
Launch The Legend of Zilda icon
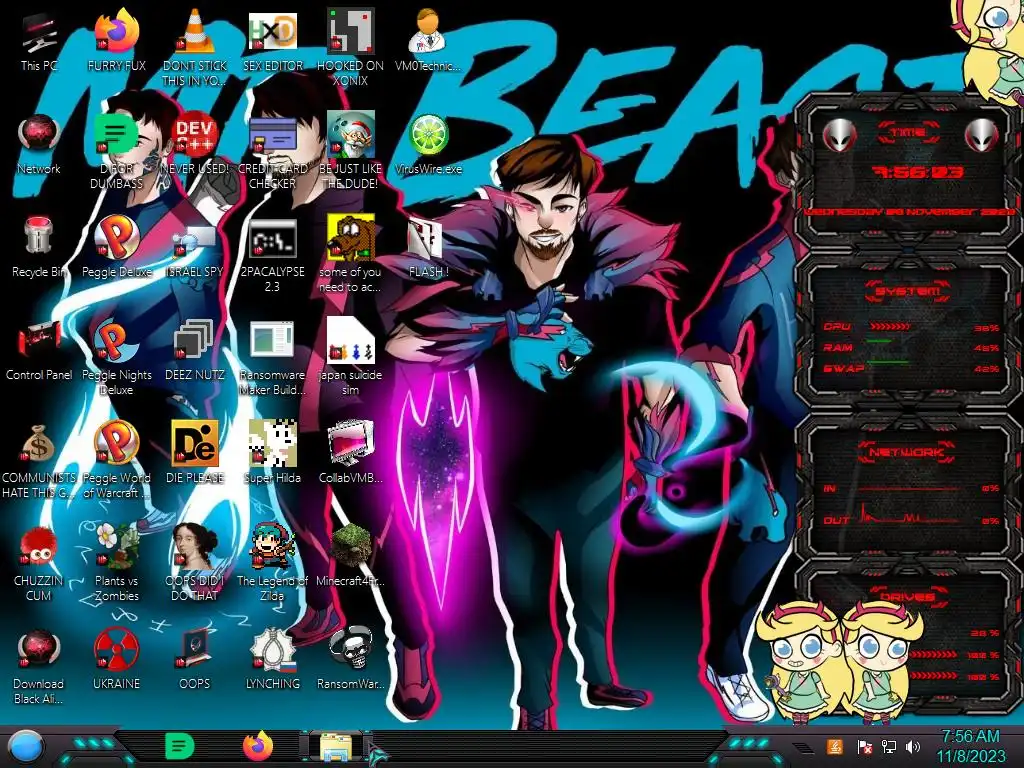point(272,564)
